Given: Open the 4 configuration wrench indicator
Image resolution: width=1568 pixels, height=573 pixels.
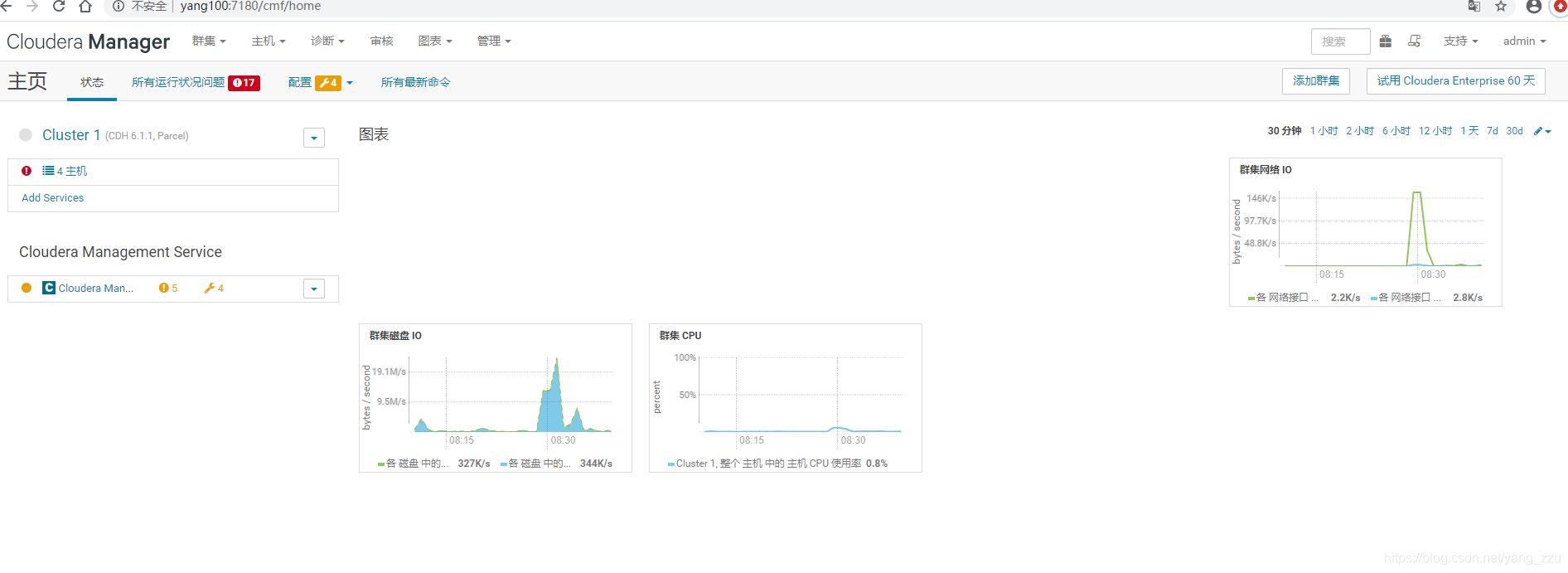Looking at the screenshot, I should pyautogui.click(x=214, y=288).
